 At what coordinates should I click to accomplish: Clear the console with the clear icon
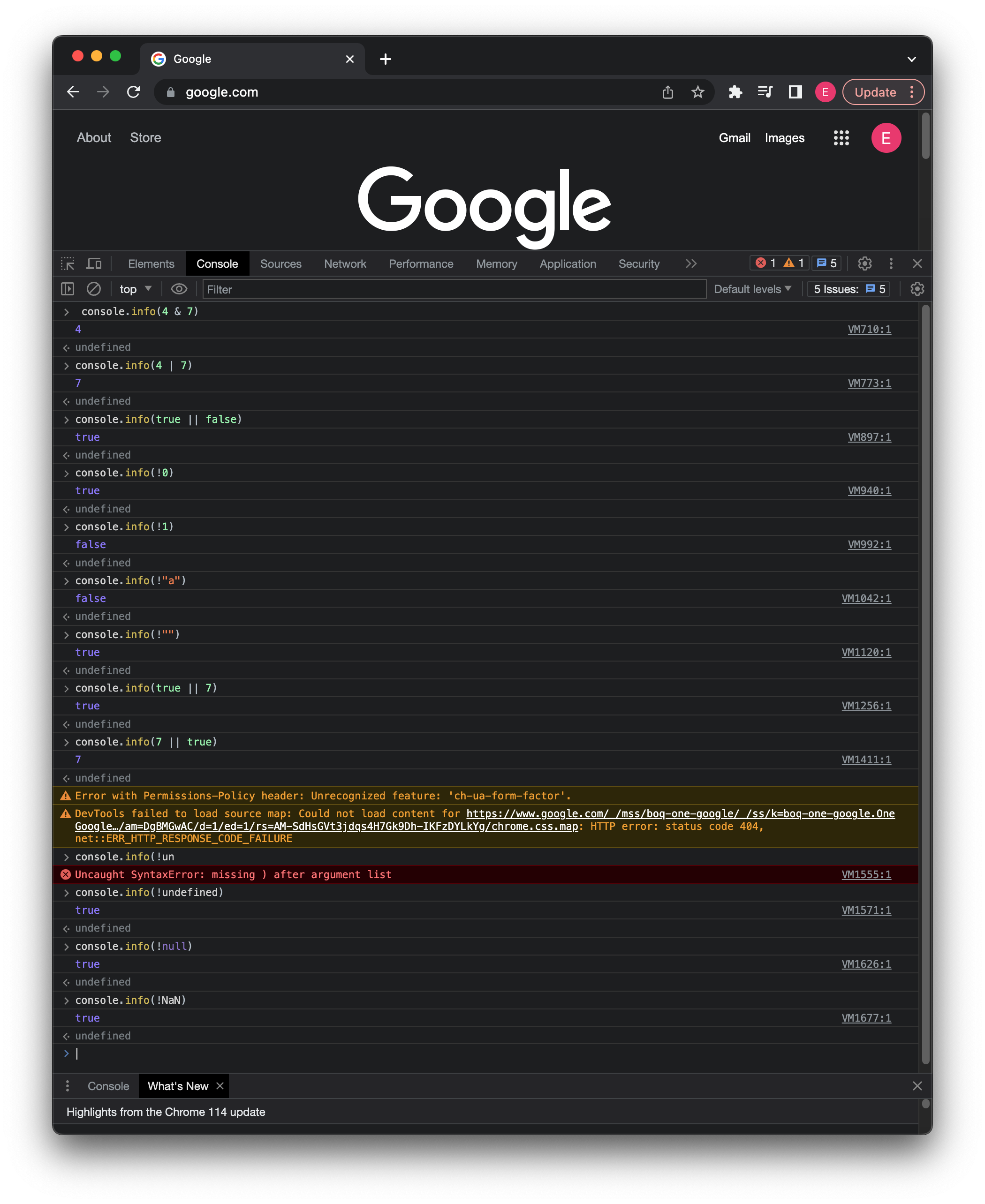pyautogui.click(x=94, y=289)
